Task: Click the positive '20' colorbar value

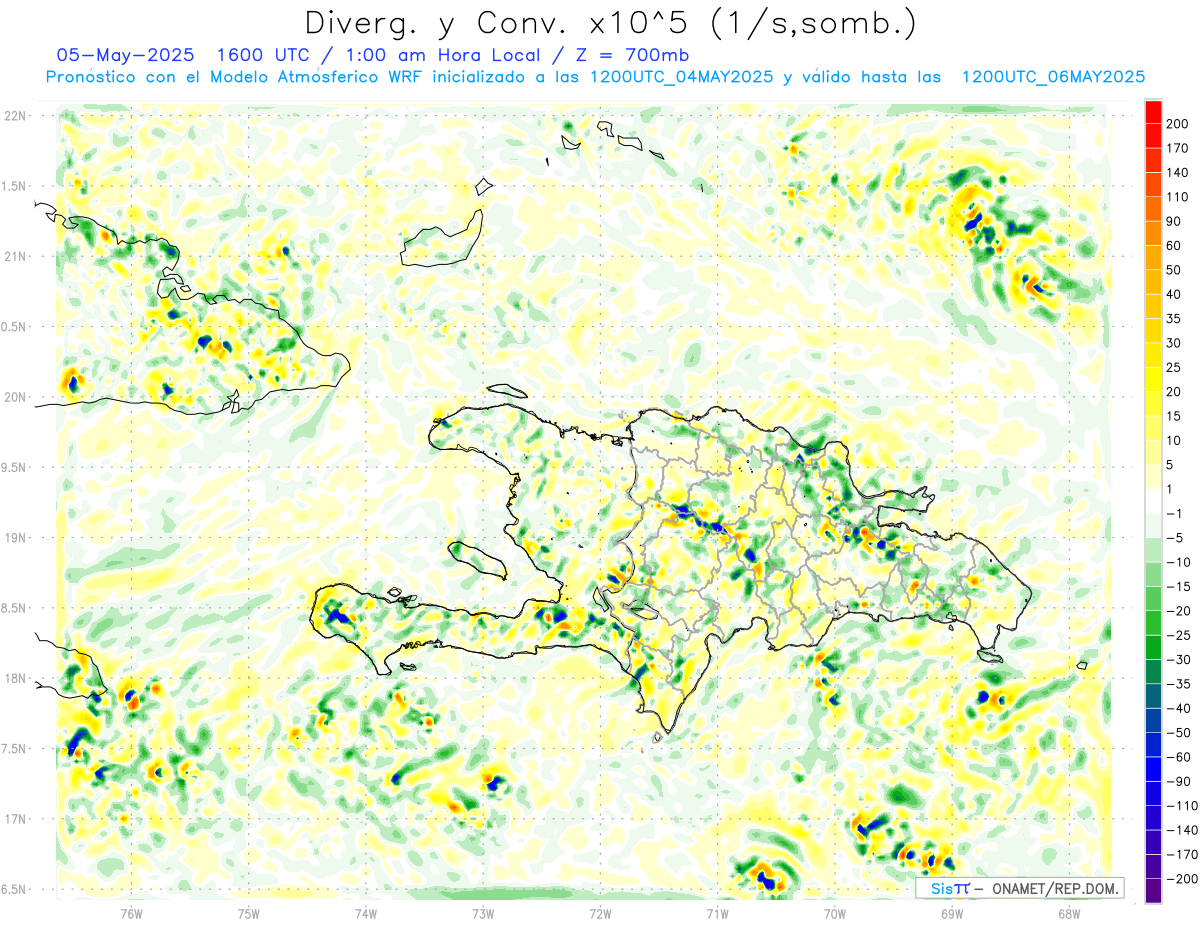Action: pyautogui.click(x=1174, y=392)
